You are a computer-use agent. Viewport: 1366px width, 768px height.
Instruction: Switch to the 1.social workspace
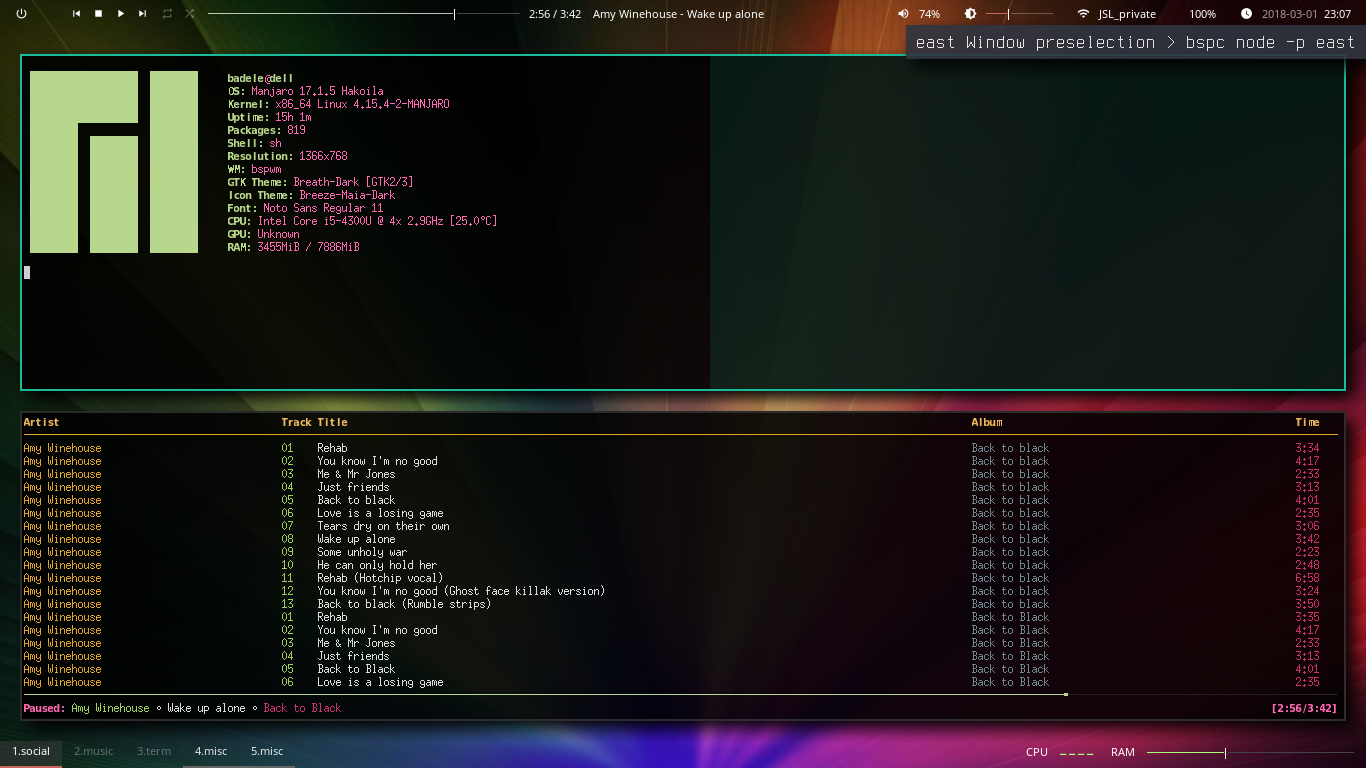click(x=31, y=751)
